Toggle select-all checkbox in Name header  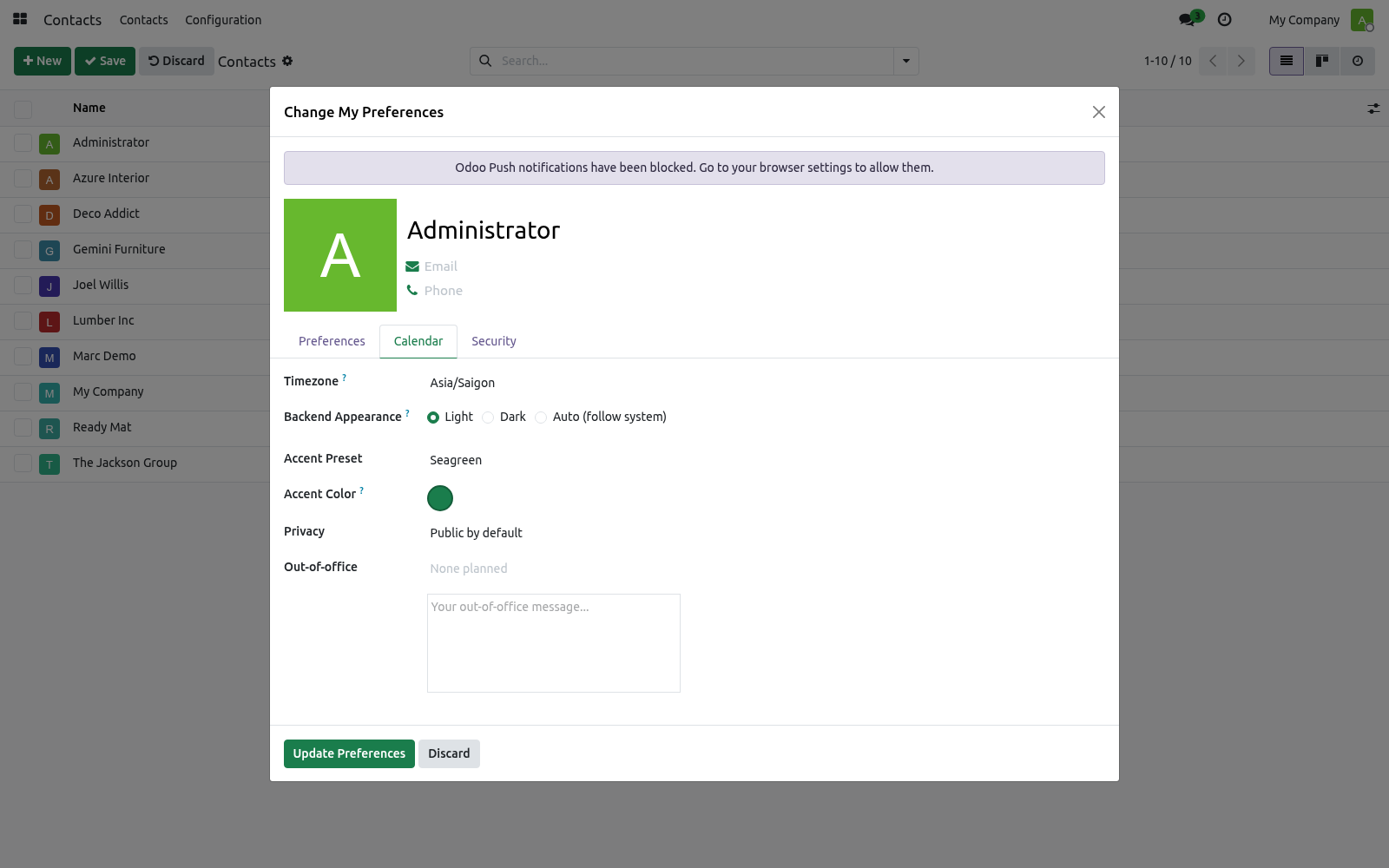(x=23, y=109)
